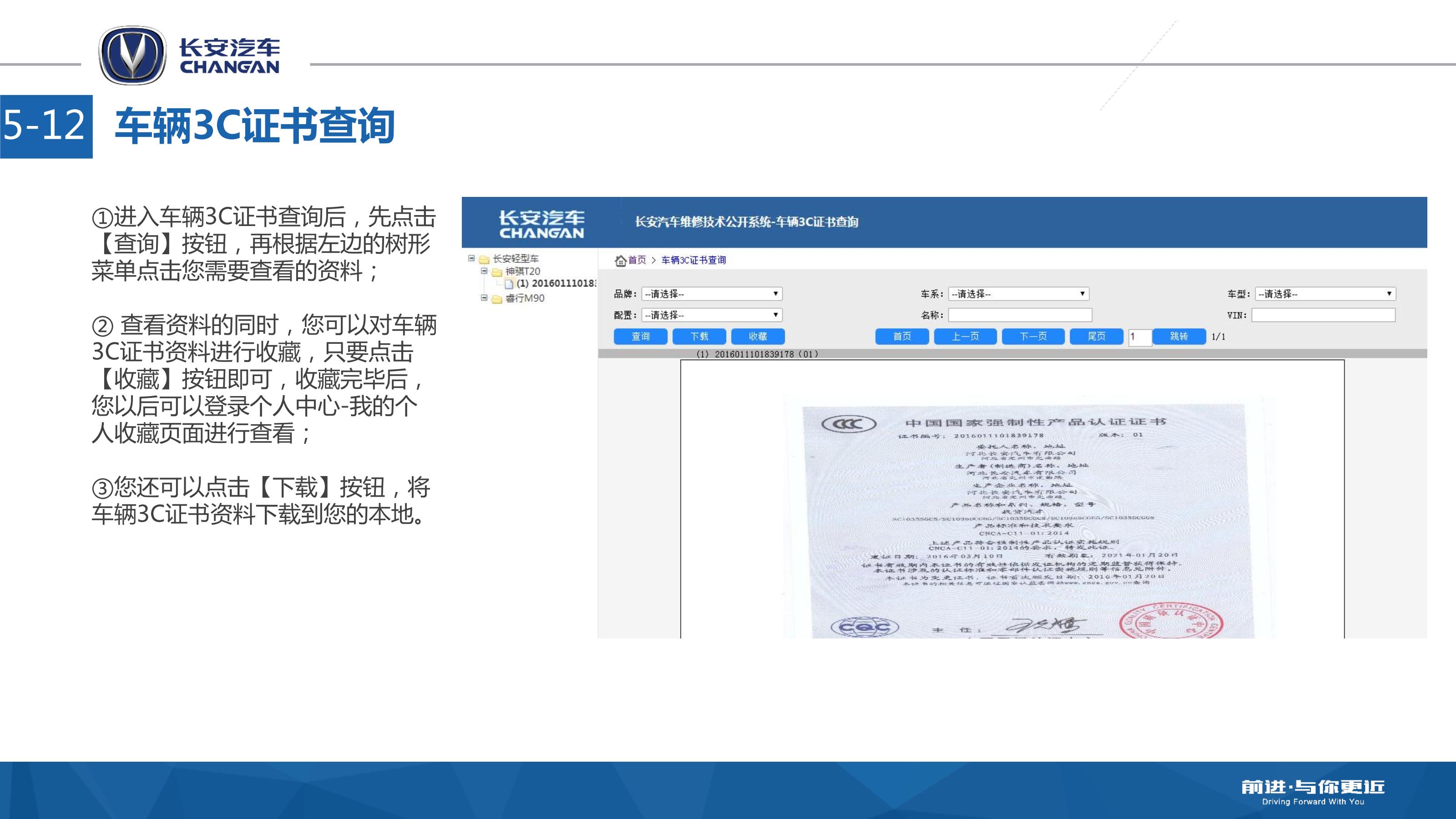Open the 配置 dropdown

coord(712,315)
